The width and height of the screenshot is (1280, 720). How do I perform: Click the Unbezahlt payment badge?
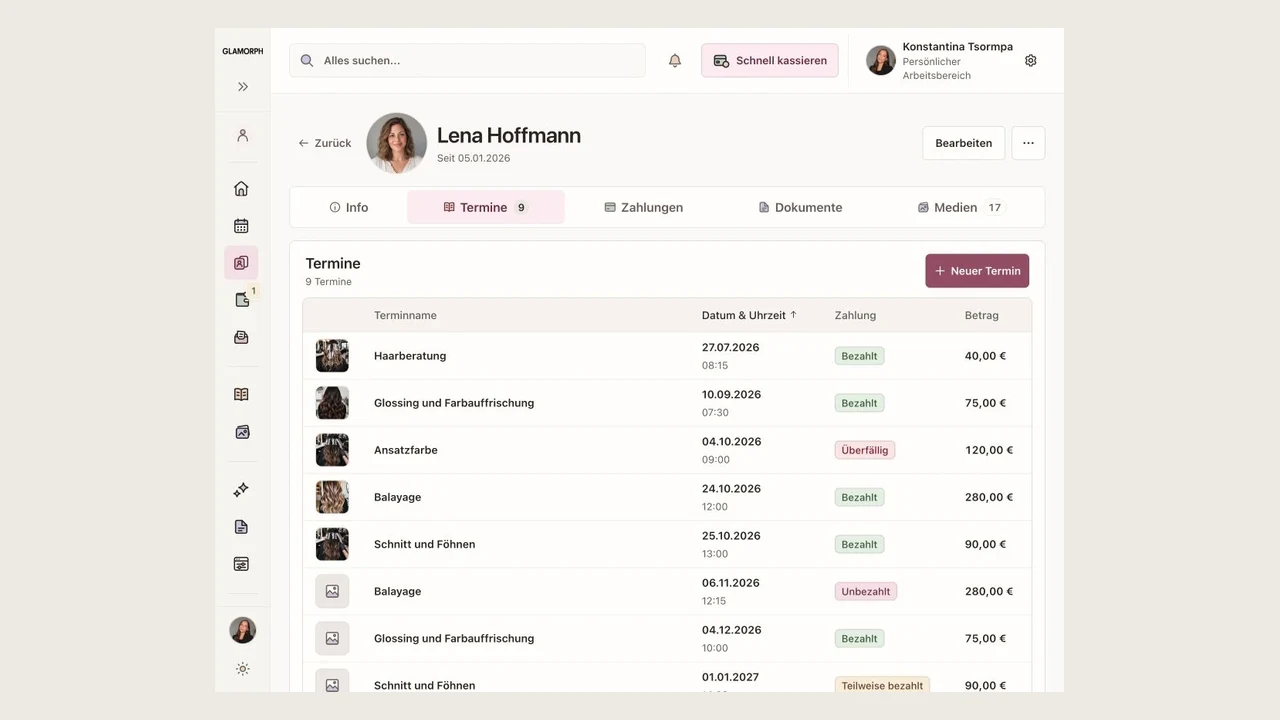click(866, 591)
